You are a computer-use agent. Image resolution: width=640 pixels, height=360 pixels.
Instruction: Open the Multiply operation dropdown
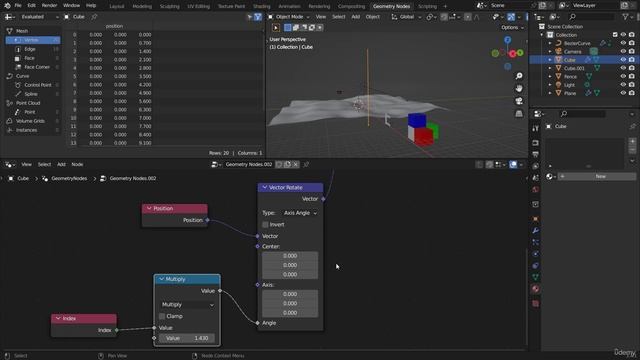pyautogui.click(x=187, y=305)
